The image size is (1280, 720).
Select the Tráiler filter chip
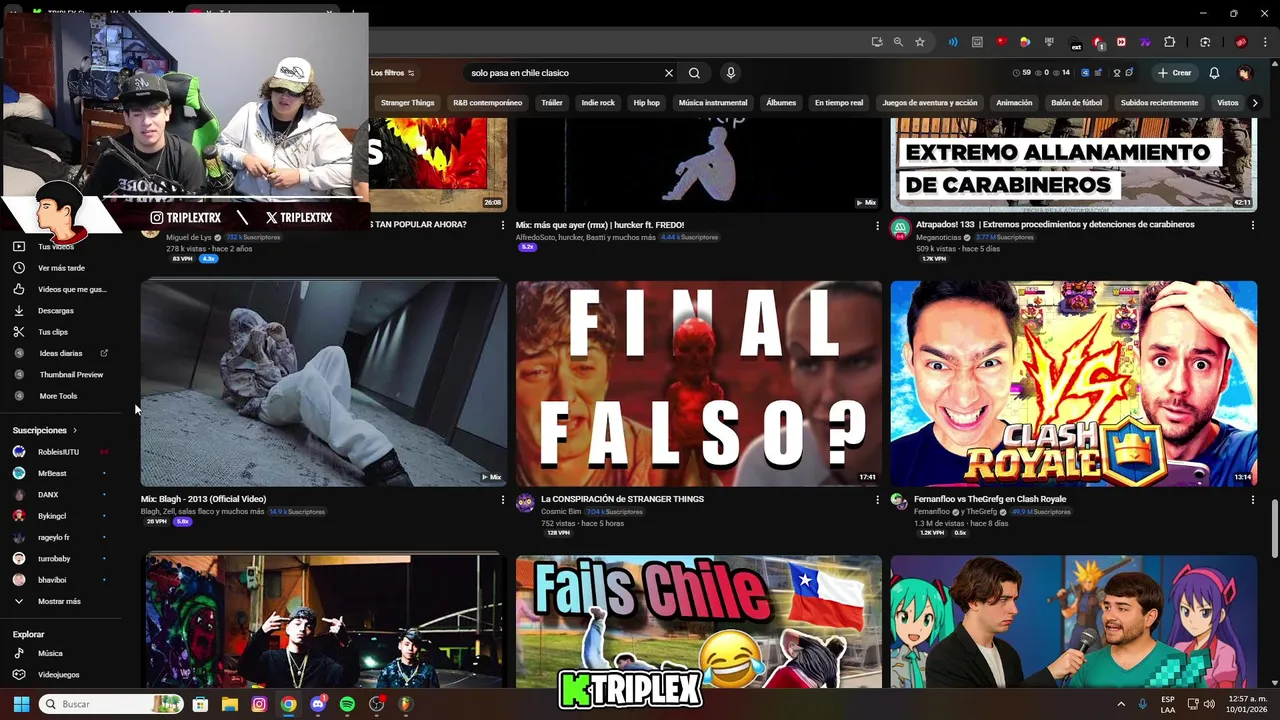[552, 103]
